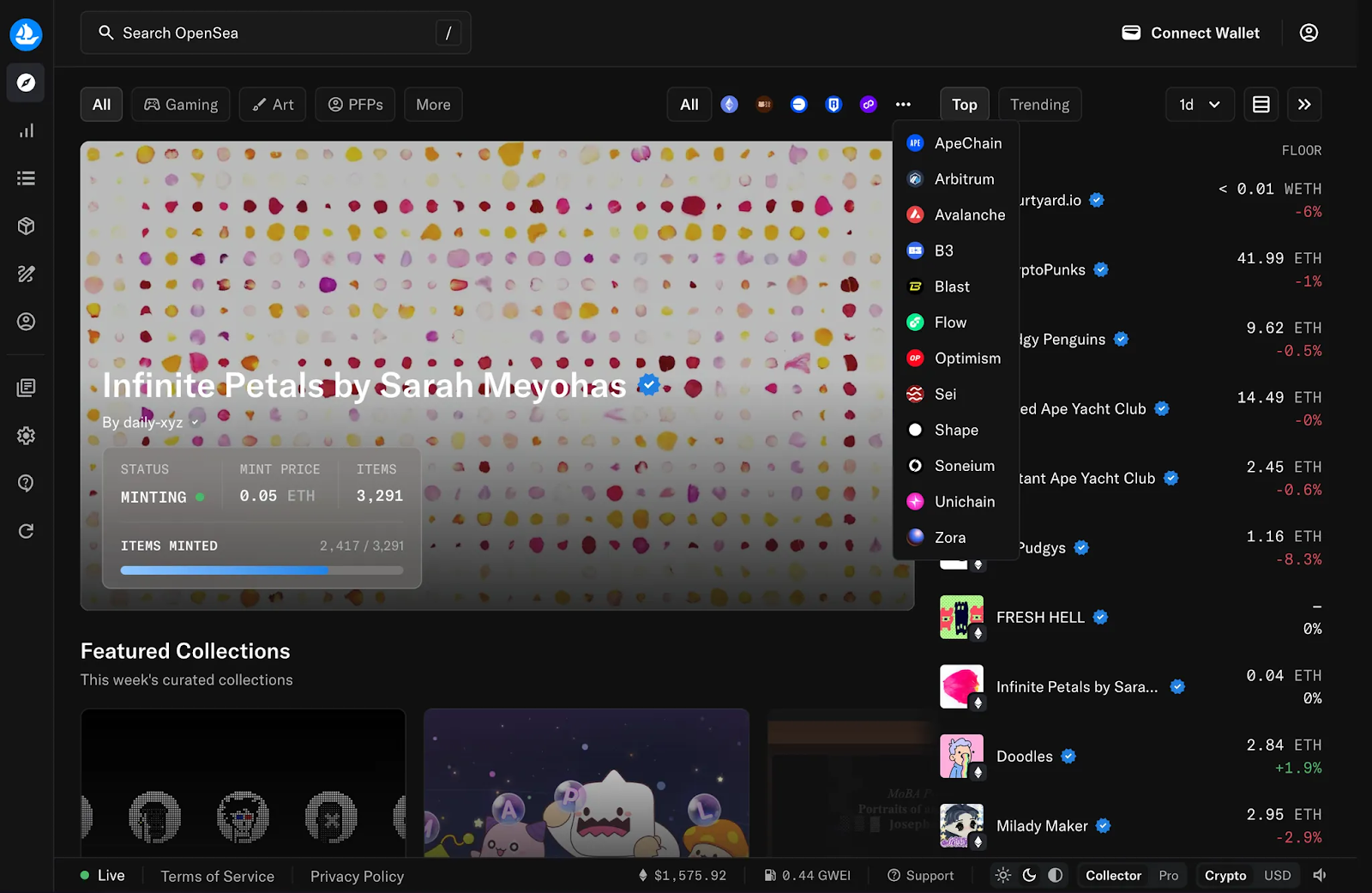Filter by the brown chain icon
The image size is (1372, 893).
coord(764,105)
